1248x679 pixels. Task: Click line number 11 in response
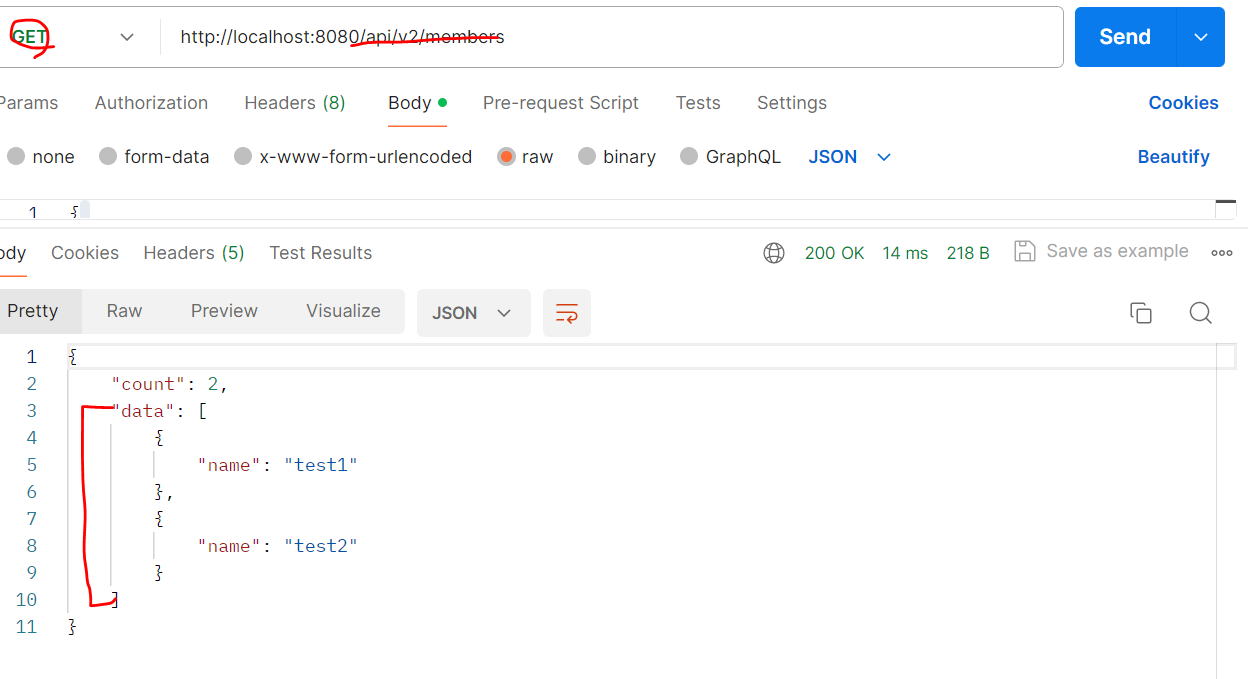[26, 626]
